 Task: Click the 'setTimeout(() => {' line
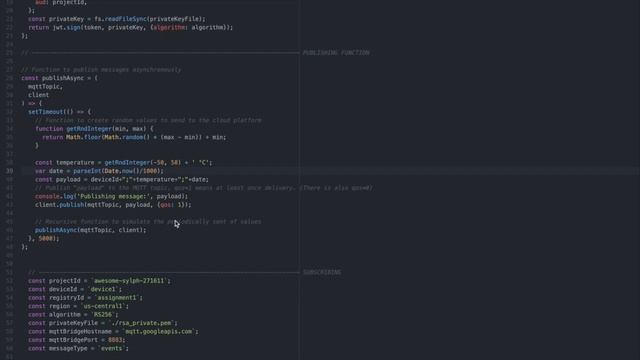coord(60,112)
